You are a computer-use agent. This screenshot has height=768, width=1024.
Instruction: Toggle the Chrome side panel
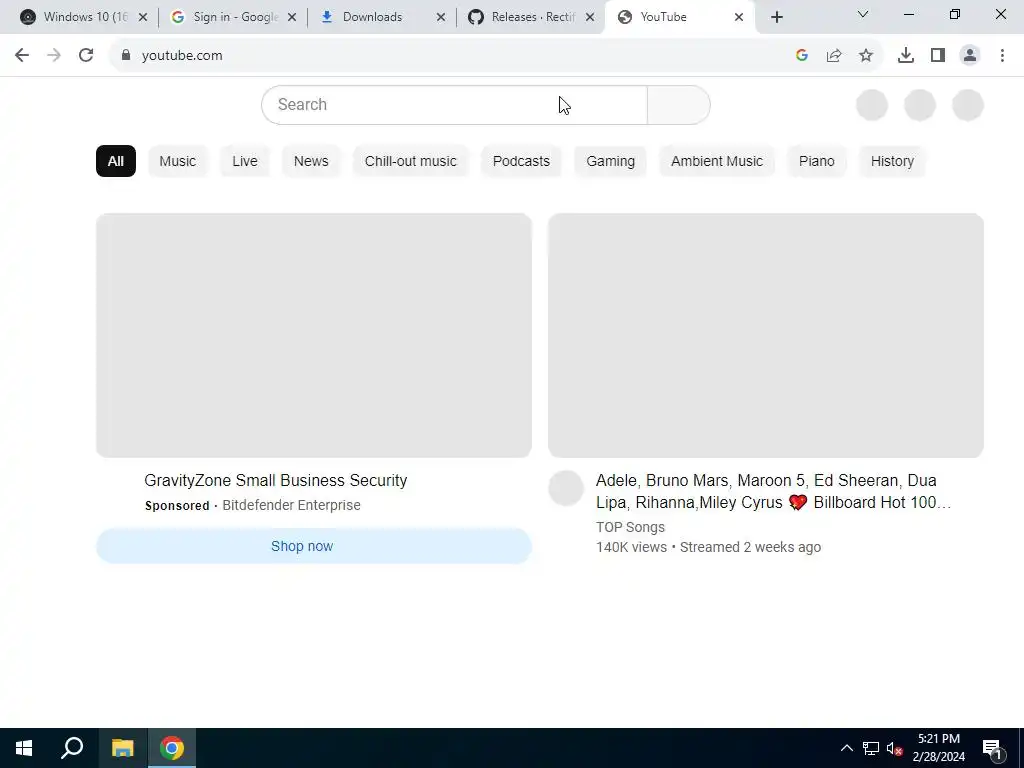tap(938, 56)
